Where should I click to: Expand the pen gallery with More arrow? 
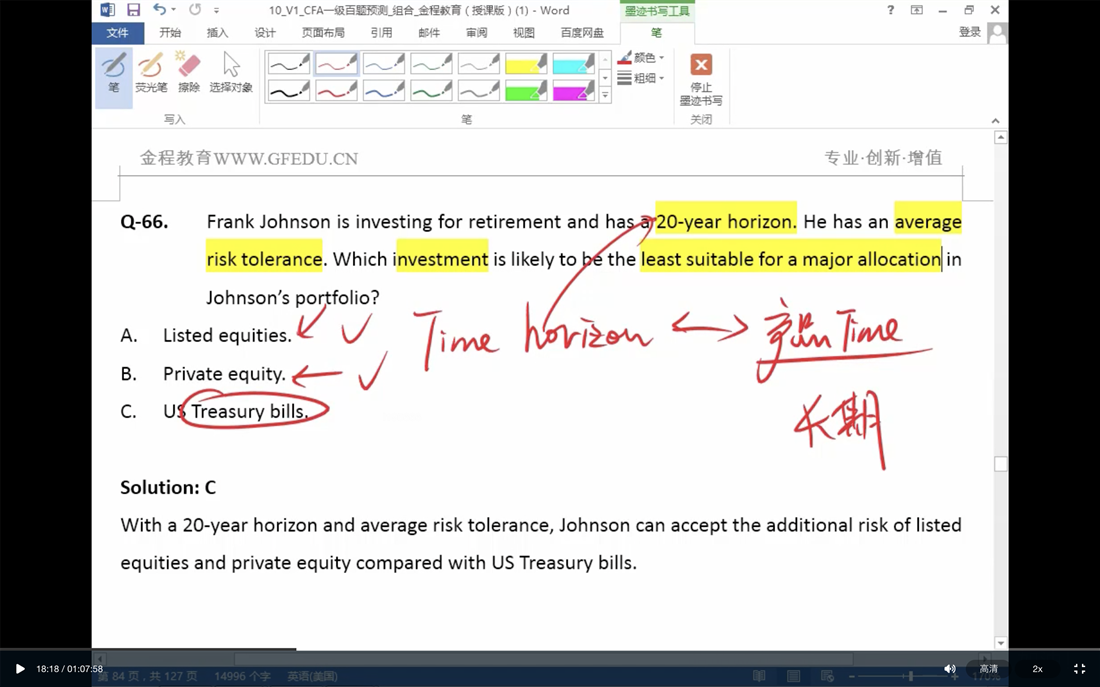coord(605,96)
